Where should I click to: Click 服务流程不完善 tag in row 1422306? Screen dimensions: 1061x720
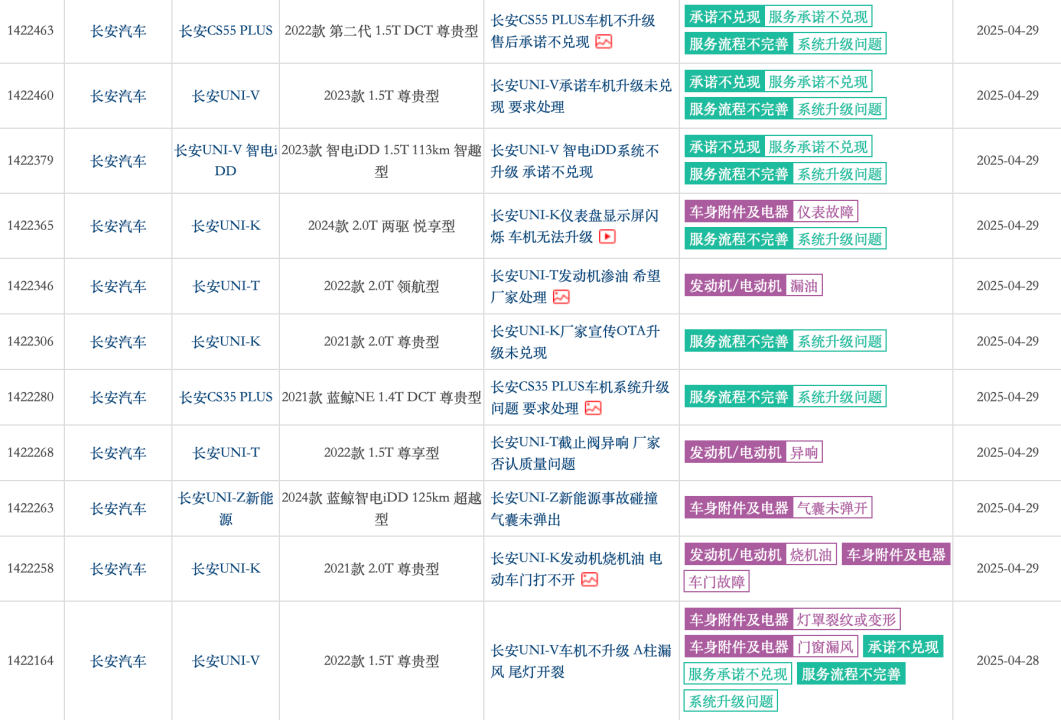(x=739, y=341)
